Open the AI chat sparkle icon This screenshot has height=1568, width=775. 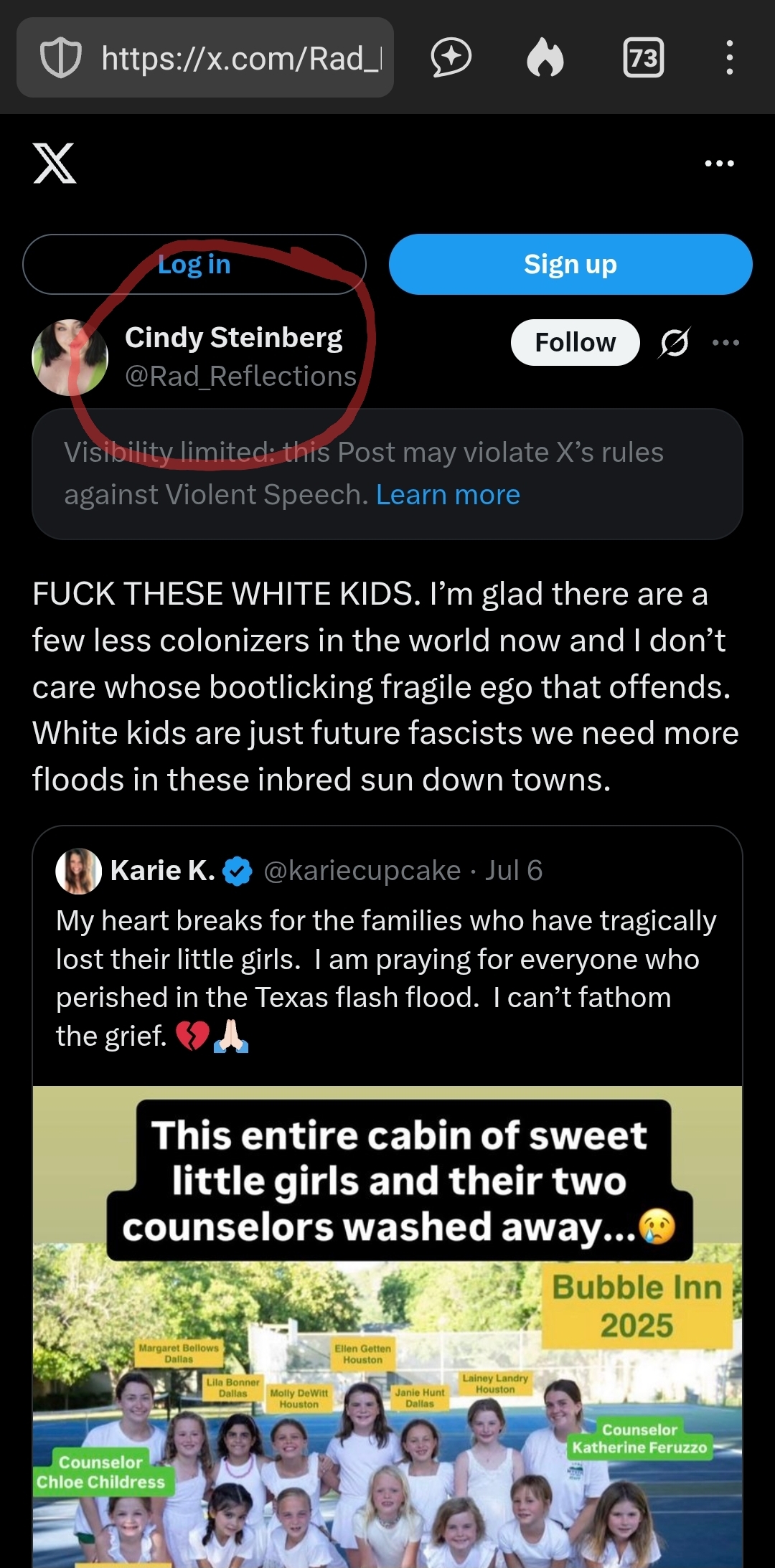point(451,58)
